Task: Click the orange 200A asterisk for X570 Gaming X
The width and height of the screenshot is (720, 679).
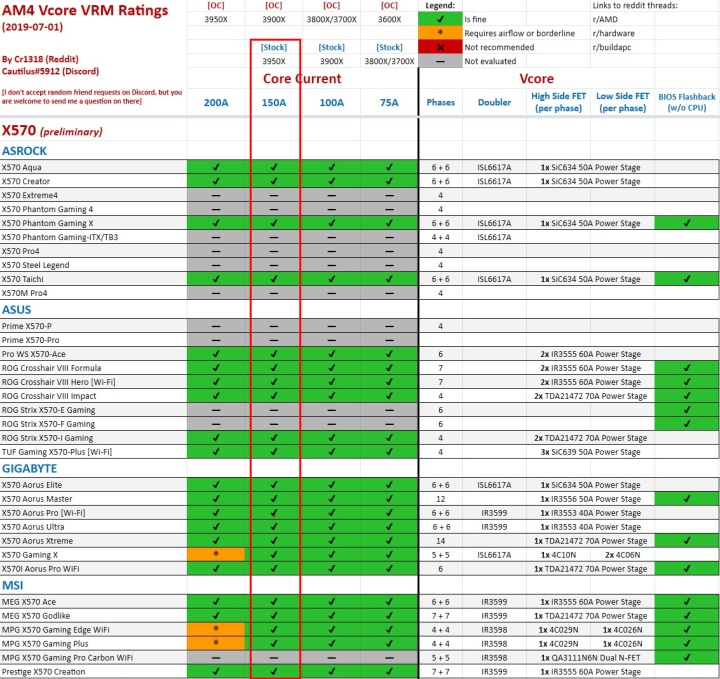Action: [x=216, y=554]
